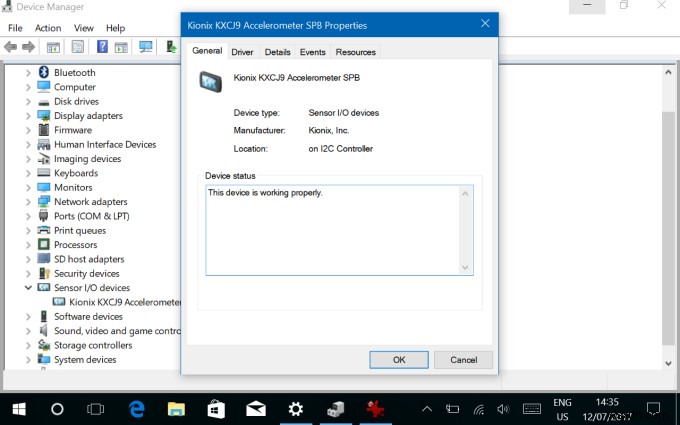Click OK in the Properties dialog
This screenshot has width=680, height=425.
tap(399, 360)
